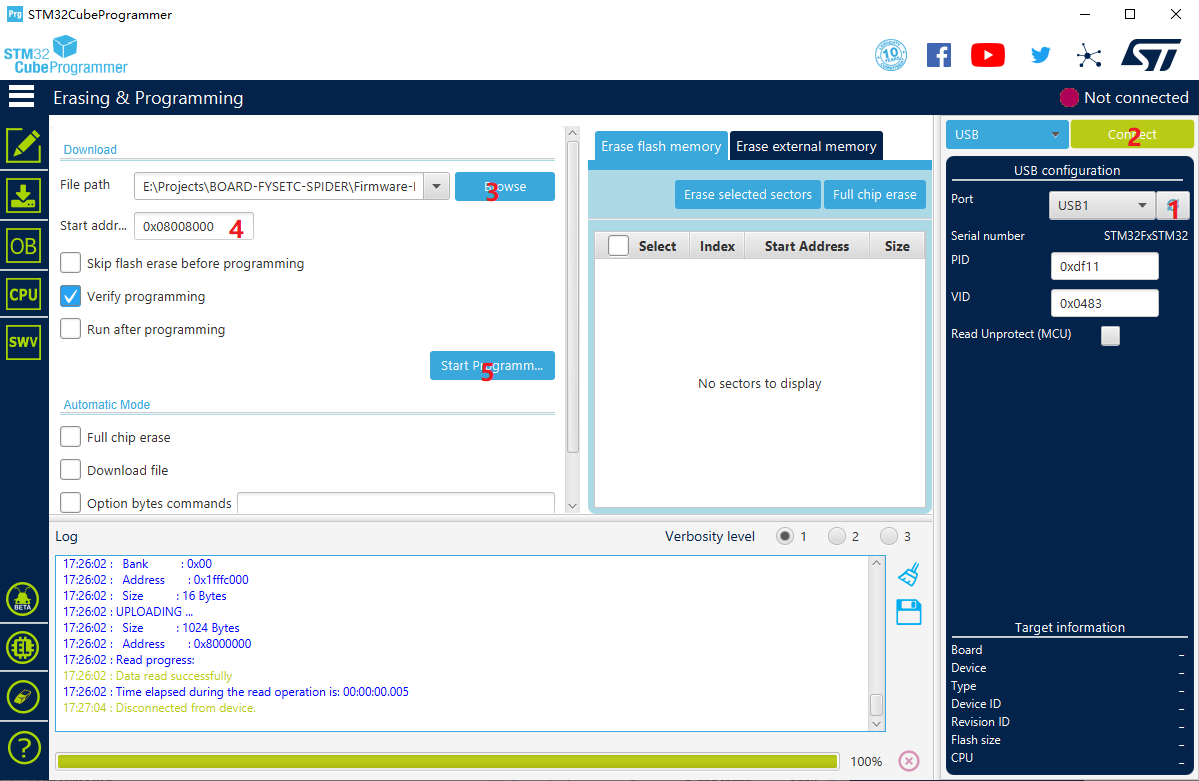Switch to Erase external memory tab
The image size is (1199, 781).
(x=806, y=146)
